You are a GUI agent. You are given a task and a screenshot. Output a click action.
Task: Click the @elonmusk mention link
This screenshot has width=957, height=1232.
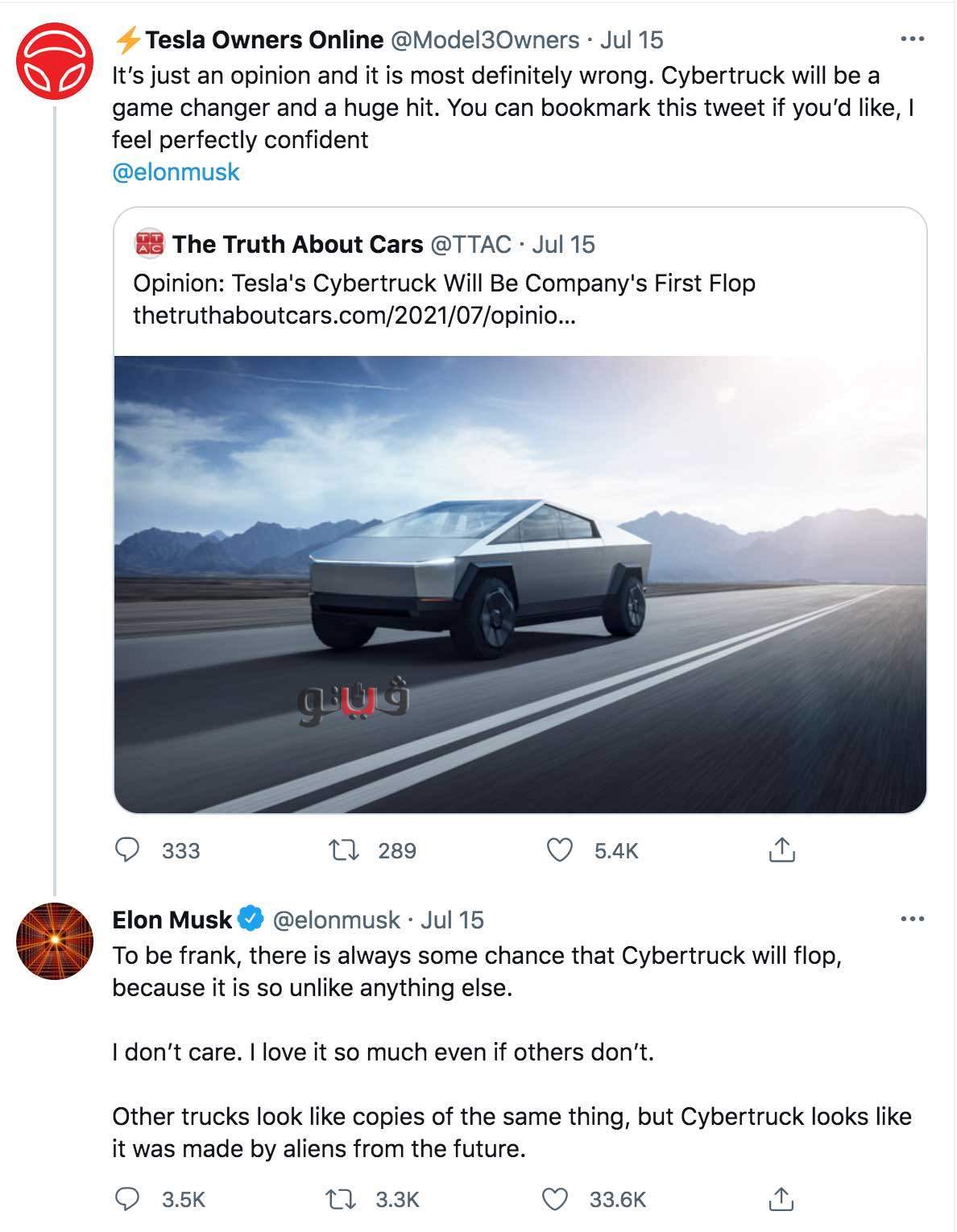click(176, 172)
